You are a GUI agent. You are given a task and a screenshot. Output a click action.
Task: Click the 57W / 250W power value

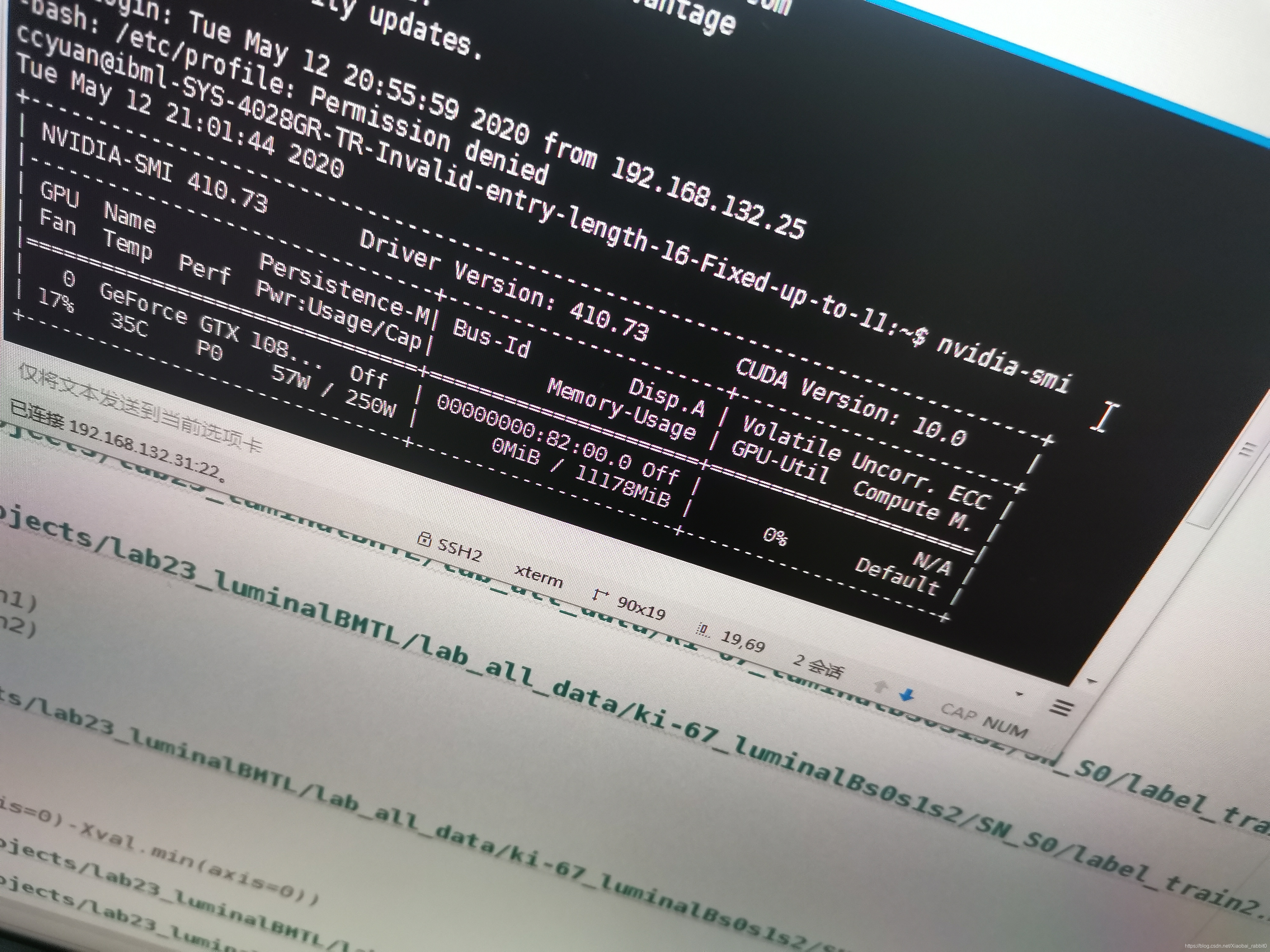pyautogui.click(x=334, y=391)
